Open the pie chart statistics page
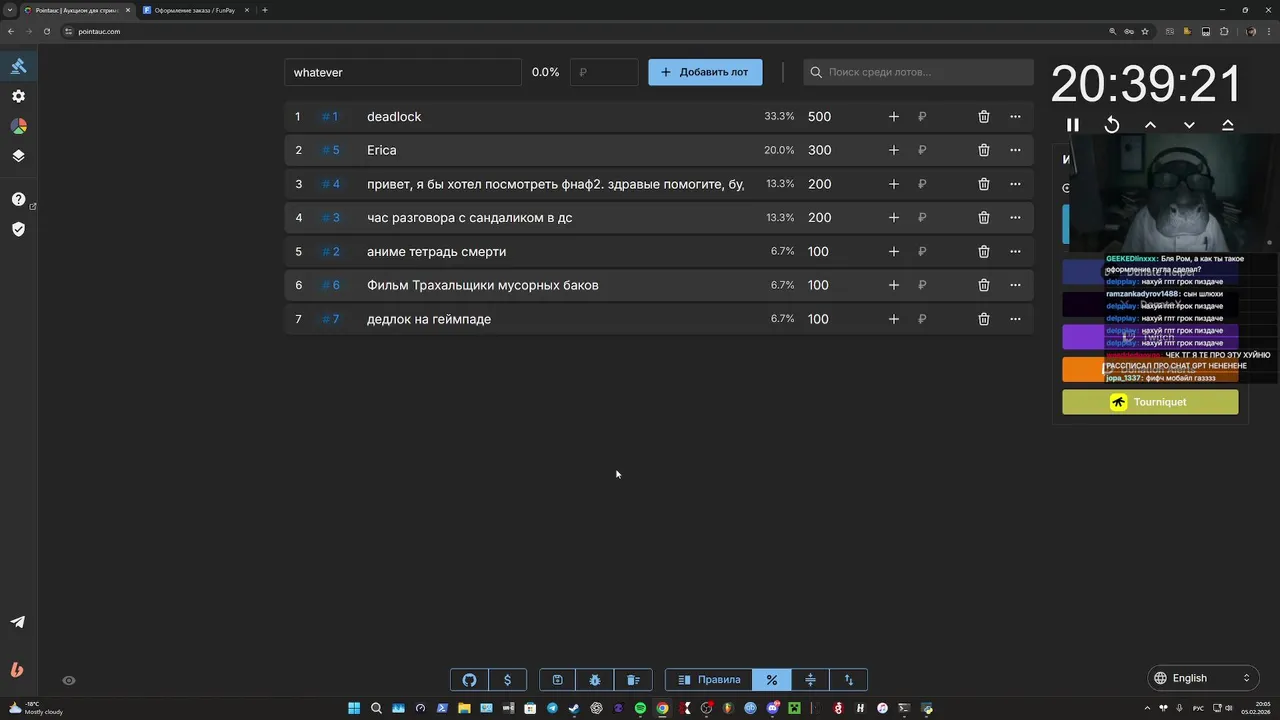Image resolution: width=1280 pixels, height=720 pixels. pos(18,126)
